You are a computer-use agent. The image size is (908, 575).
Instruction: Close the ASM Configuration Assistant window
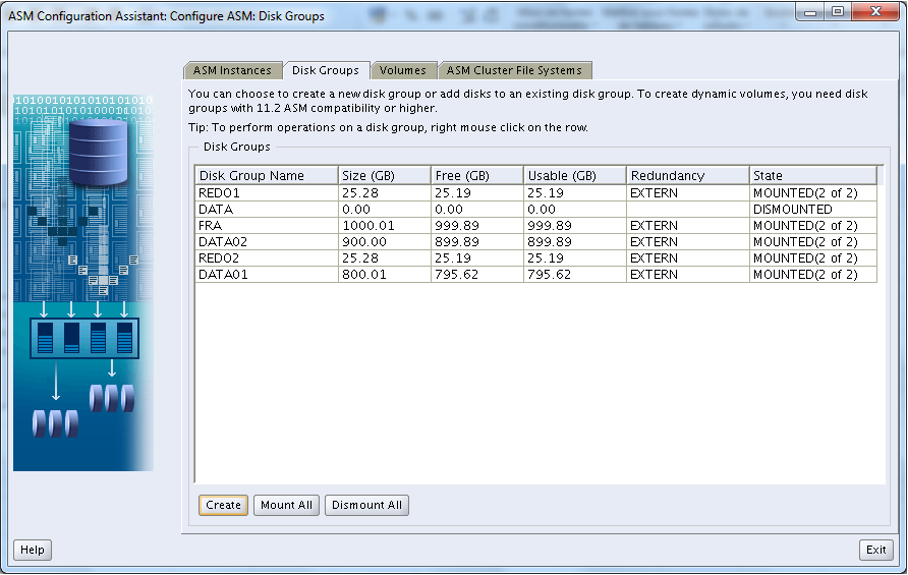click(x=876, y=12)
